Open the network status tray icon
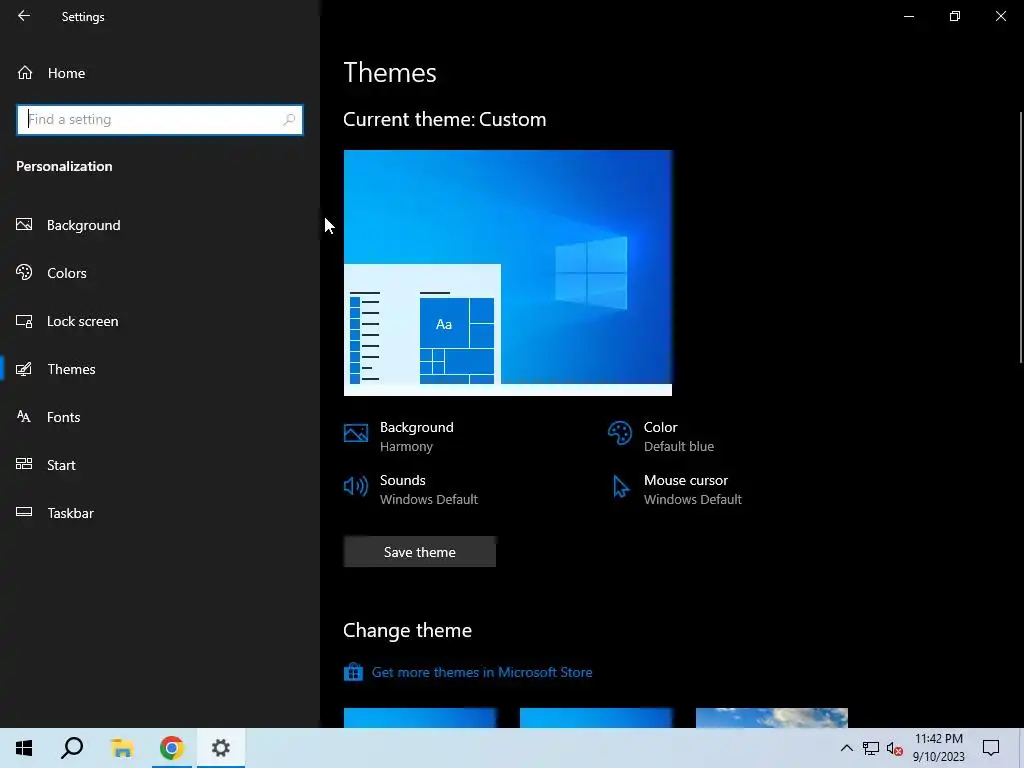 871,748
